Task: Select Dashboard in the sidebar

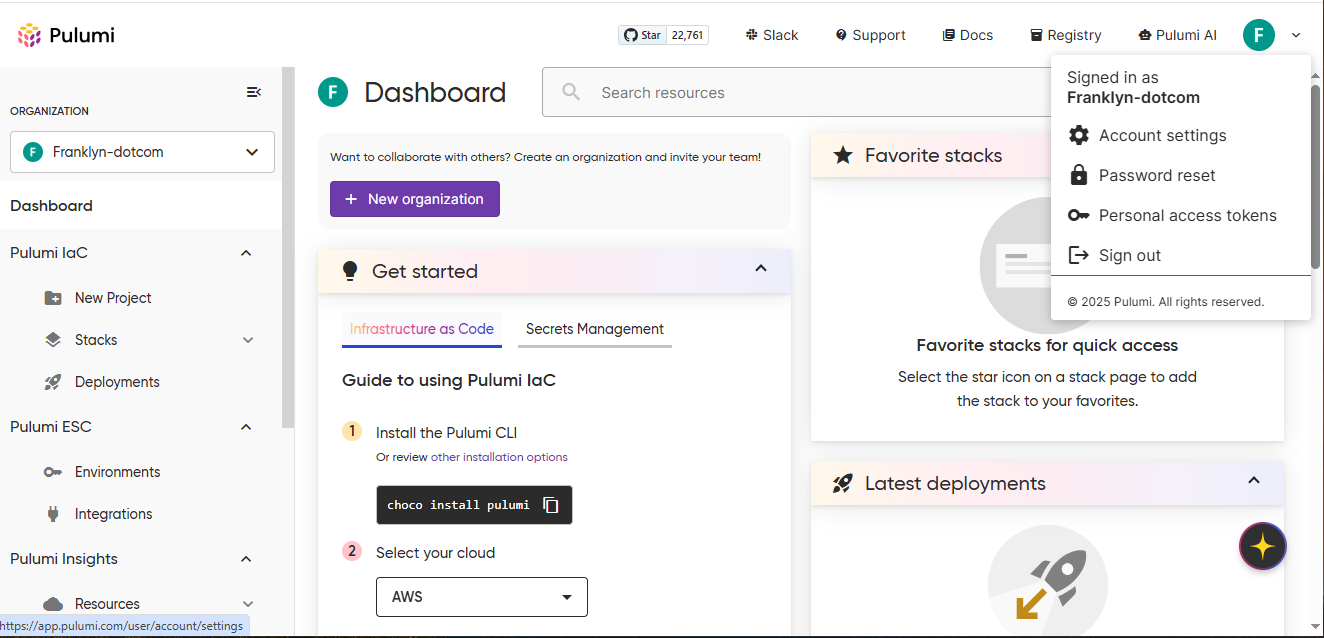Action: click(51, 206)
